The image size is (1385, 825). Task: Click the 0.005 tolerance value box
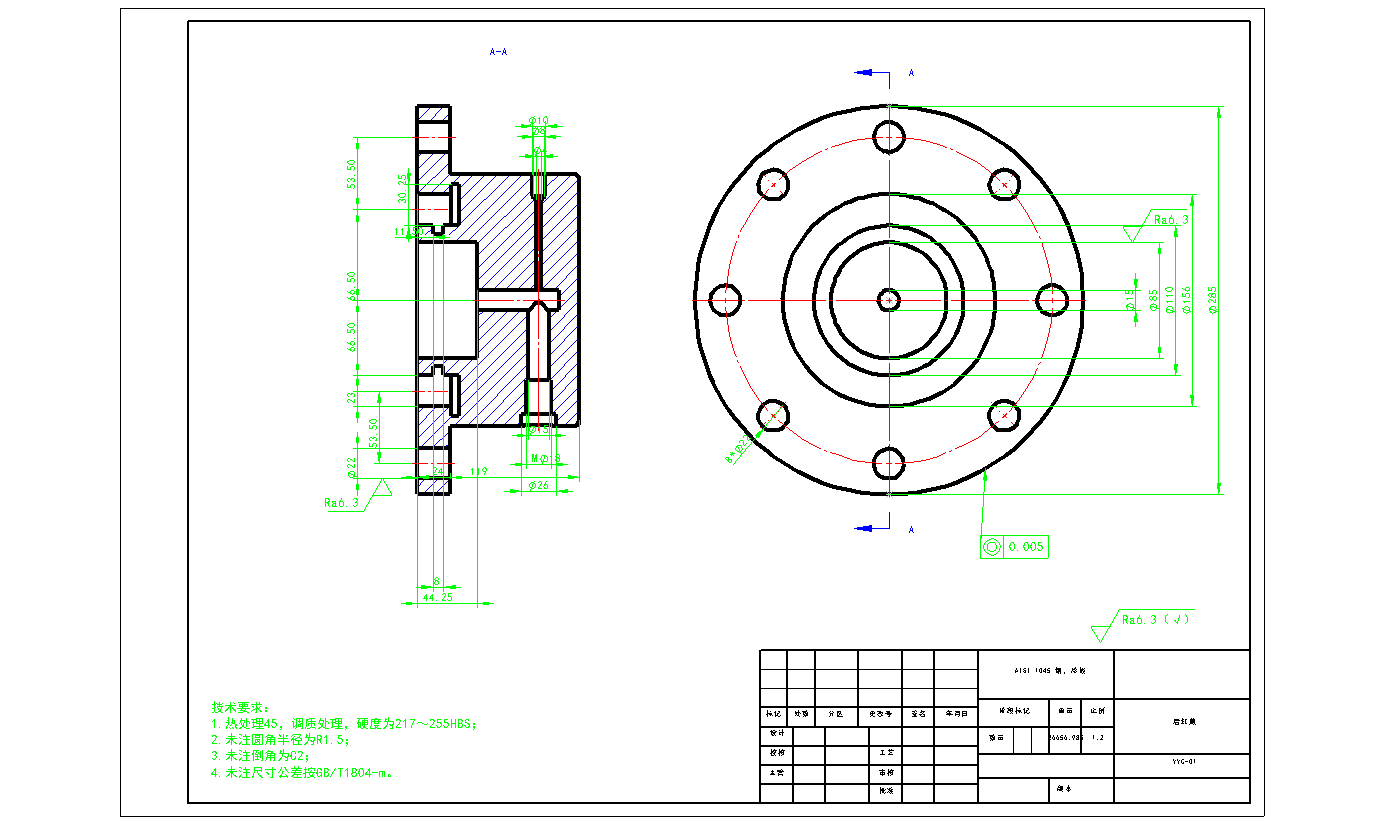tap(1026, 547)
